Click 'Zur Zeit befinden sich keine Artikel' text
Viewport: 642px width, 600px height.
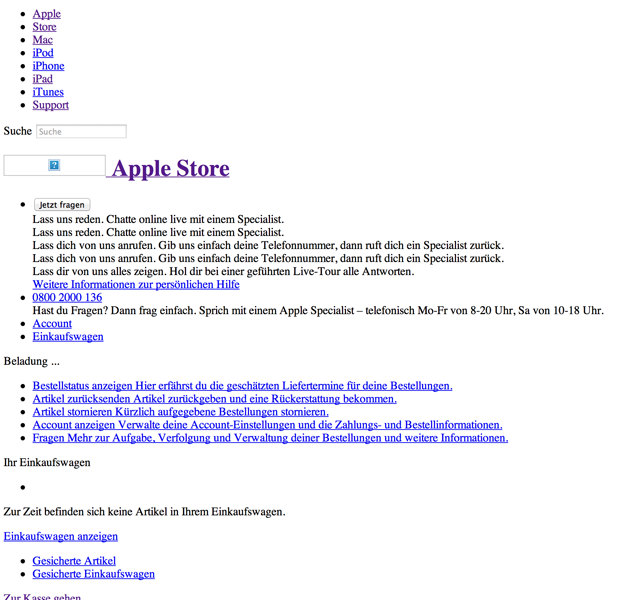(145, 512)
